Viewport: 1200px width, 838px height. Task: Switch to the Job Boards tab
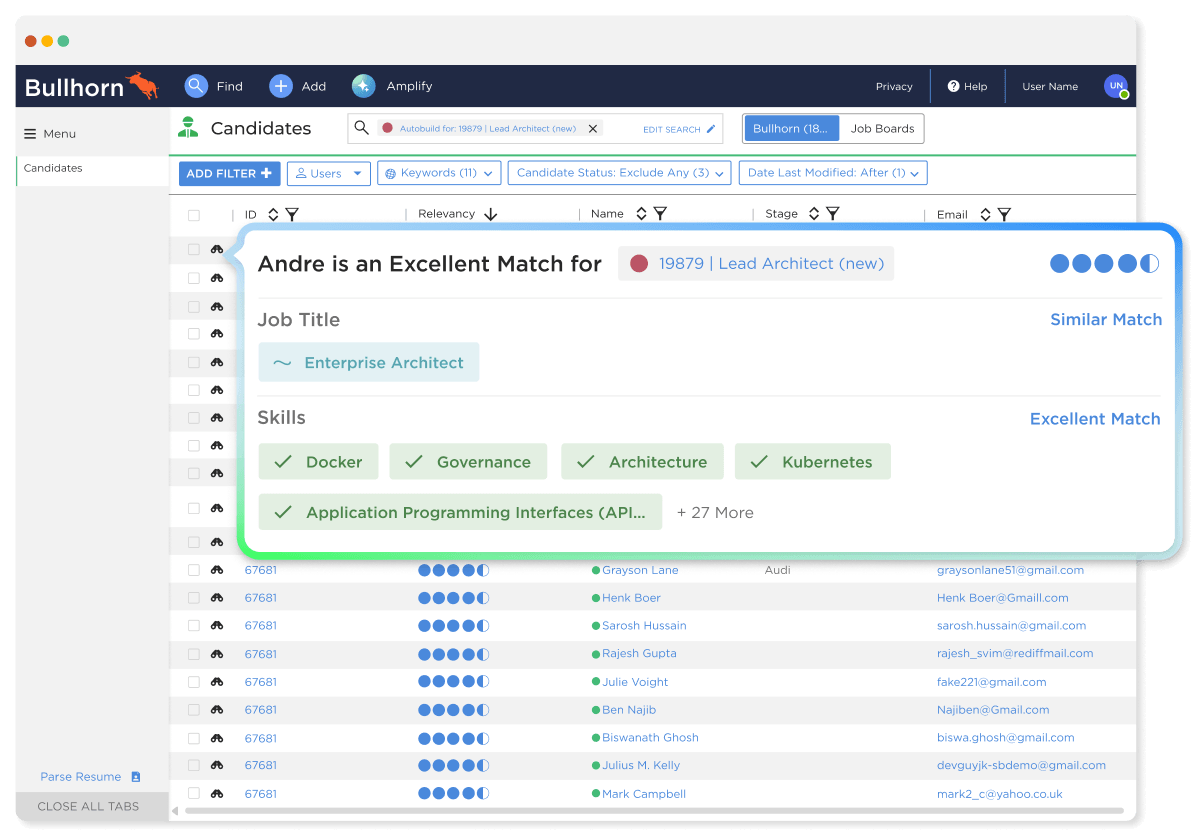click(x=882, y=129)
